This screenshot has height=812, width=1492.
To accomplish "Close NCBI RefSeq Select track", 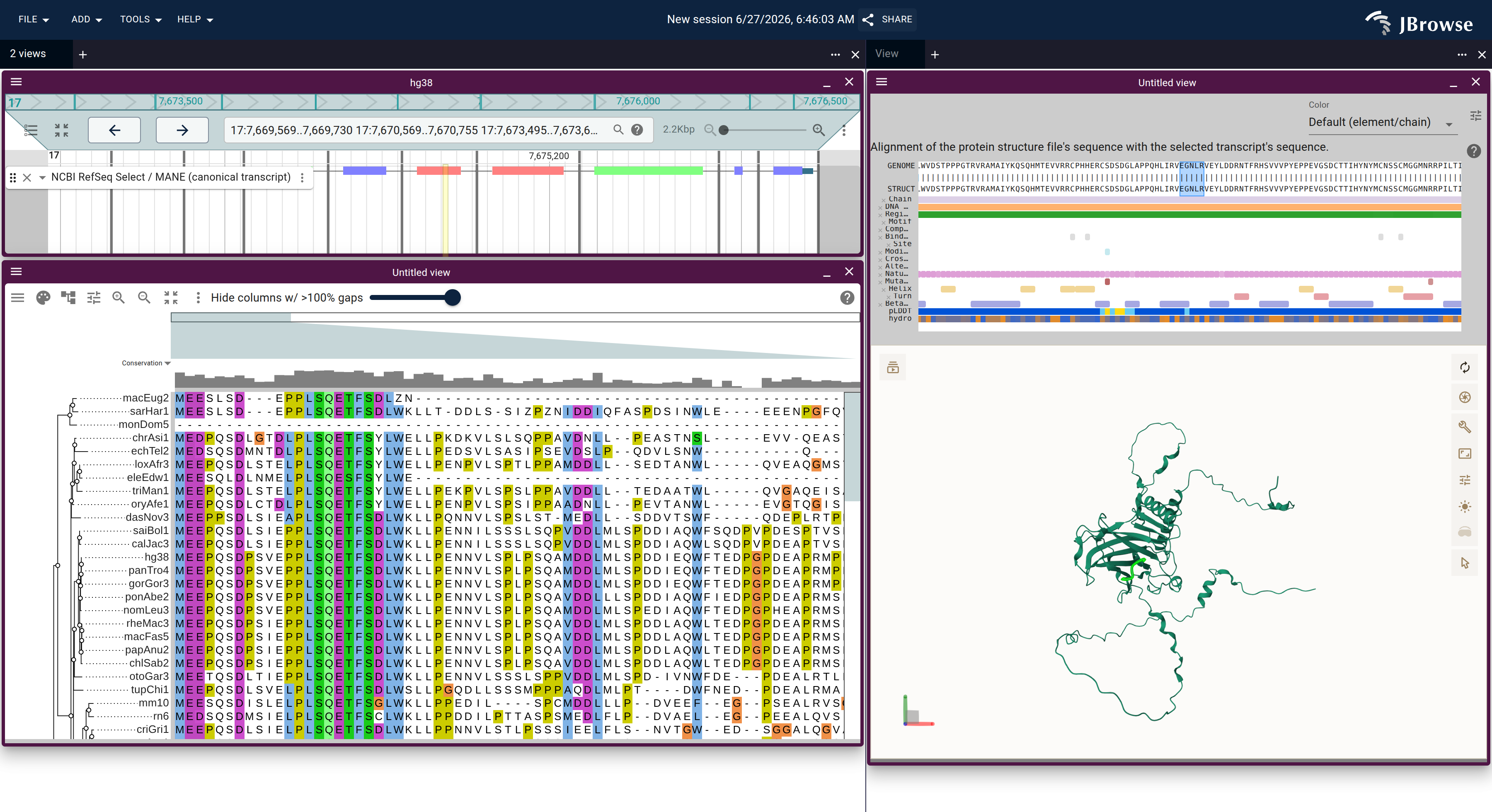I will click(27, 177).
